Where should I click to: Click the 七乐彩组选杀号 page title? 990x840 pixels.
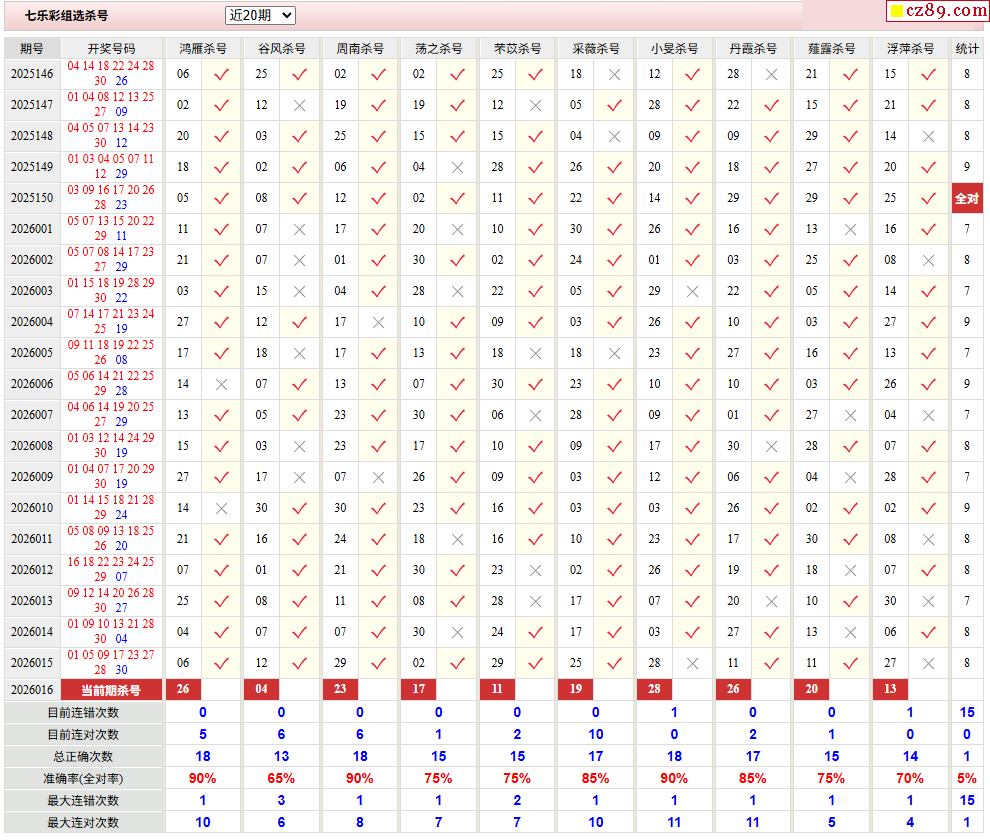[67, 16]
